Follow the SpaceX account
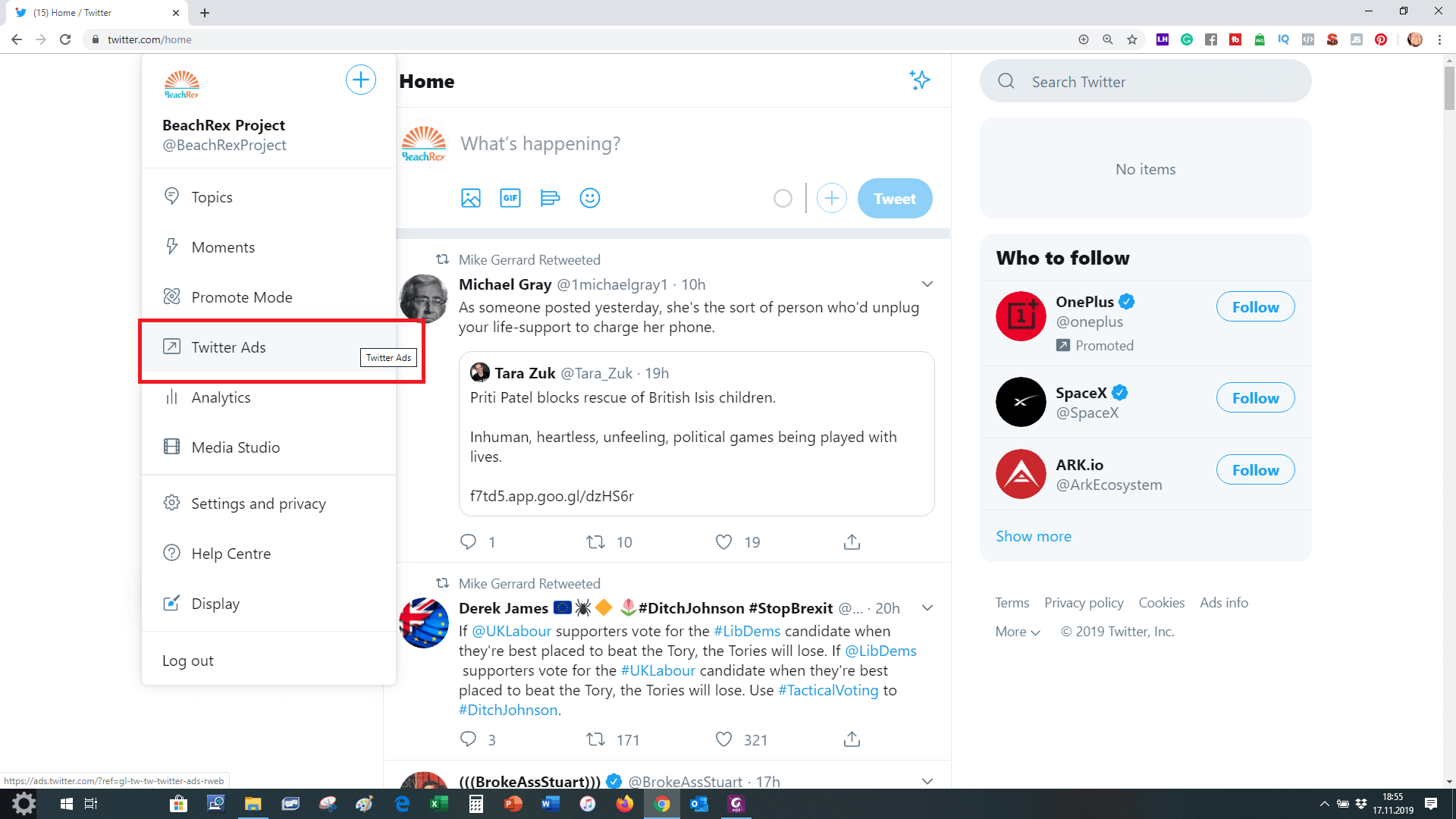Screen dimensions: 1456x819 (x=1255, y=398)
